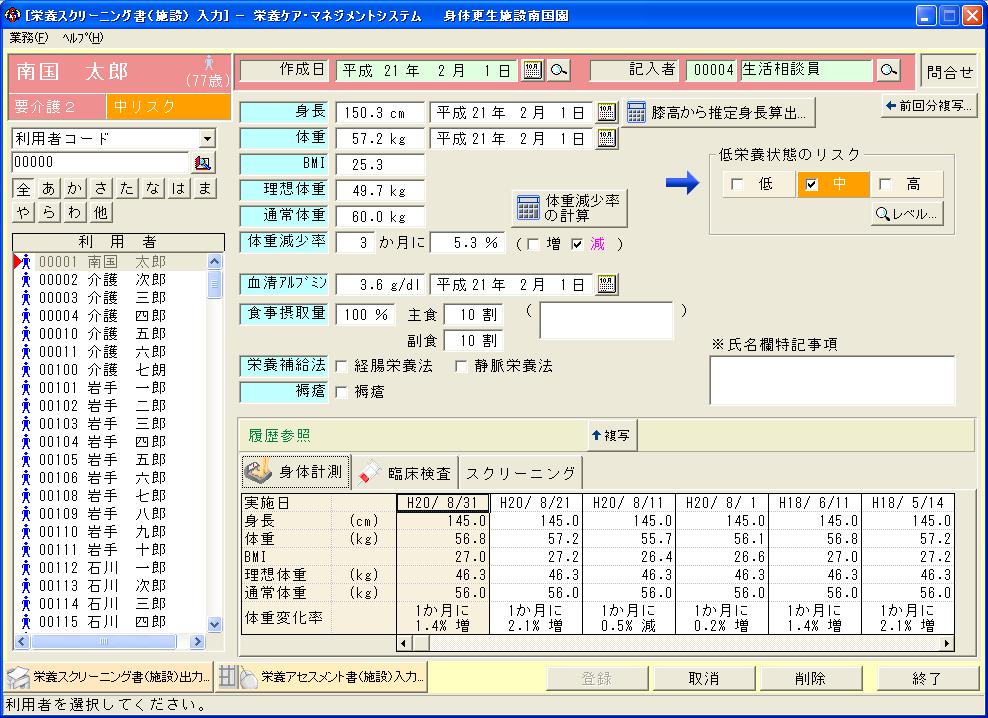The width and height of the screenshot is (988, 718).
Task: Click the 前回分複写 button
Action: 928,106
